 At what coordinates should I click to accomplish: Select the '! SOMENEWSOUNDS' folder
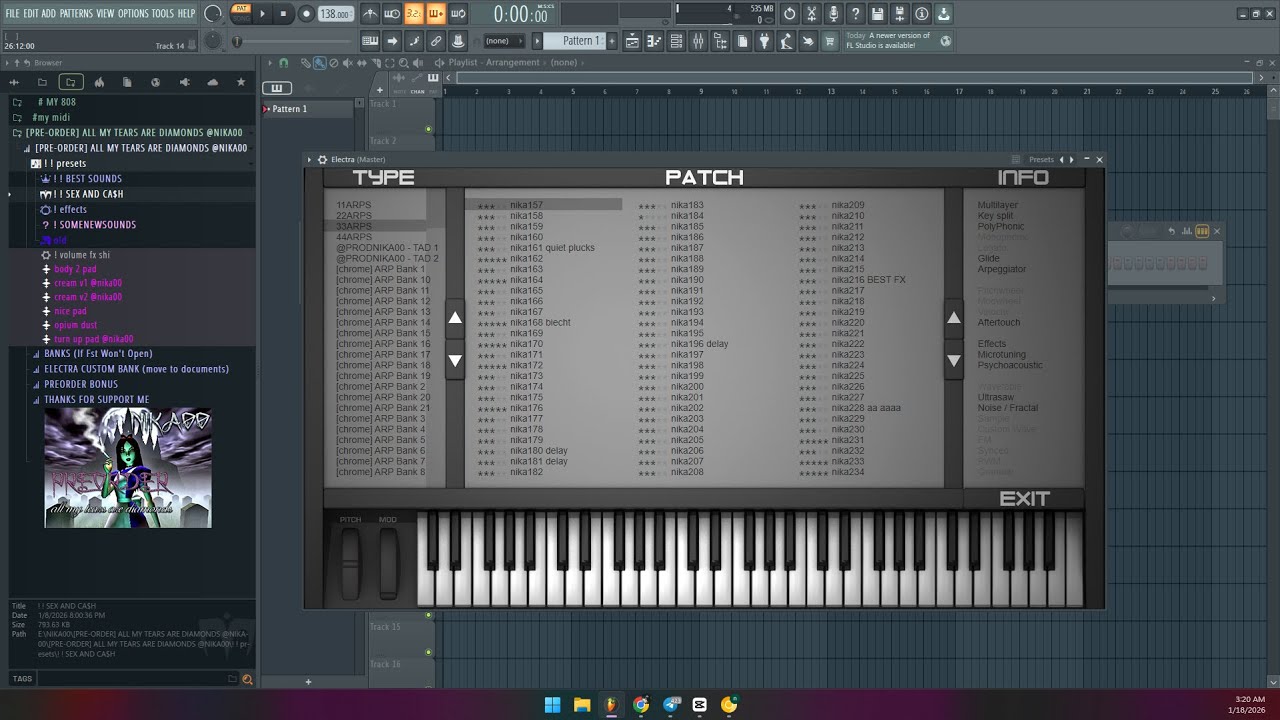(94, 225)
